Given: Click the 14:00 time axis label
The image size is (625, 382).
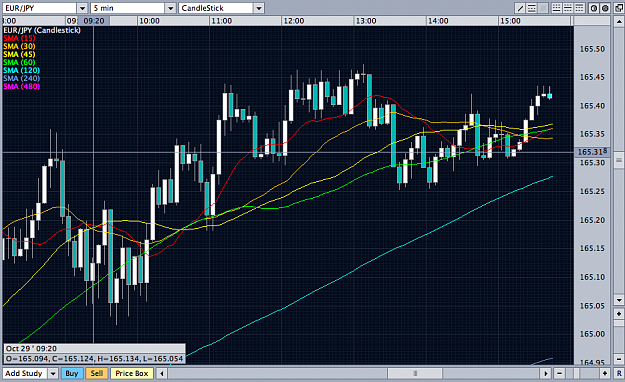Looking at the screenshot, I should [x=438, y=21].
